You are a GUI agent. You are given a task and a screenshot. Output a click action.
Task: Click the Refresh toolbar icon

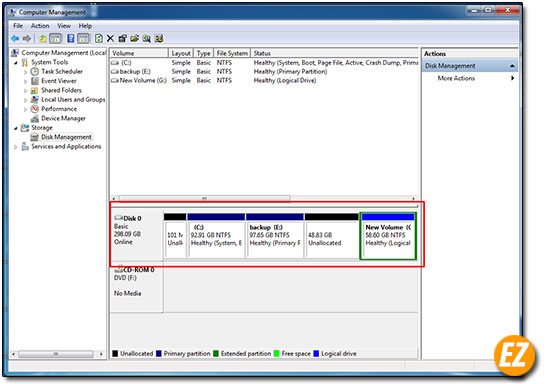click(99, 39)
